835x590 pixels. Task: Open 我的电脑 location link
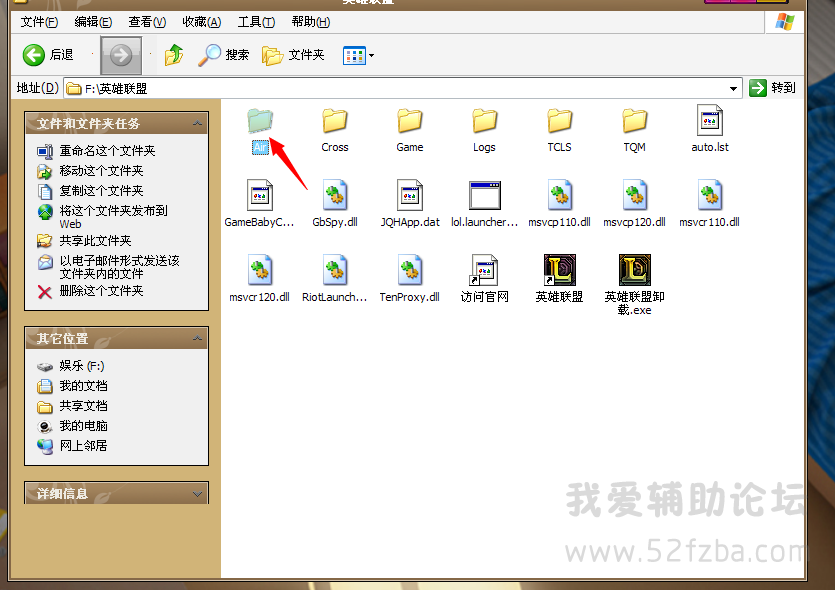[x=83, y=426]
